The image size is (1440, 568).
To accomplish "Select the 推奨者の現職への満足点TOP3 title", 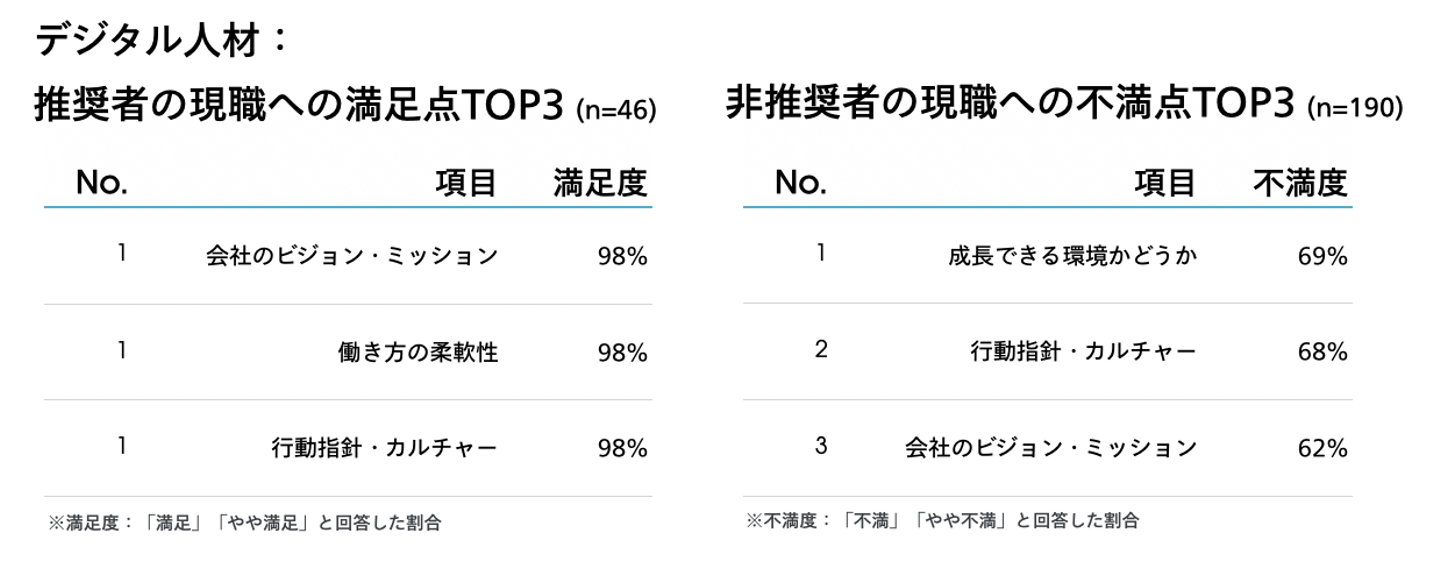I will tap(301, 103).
